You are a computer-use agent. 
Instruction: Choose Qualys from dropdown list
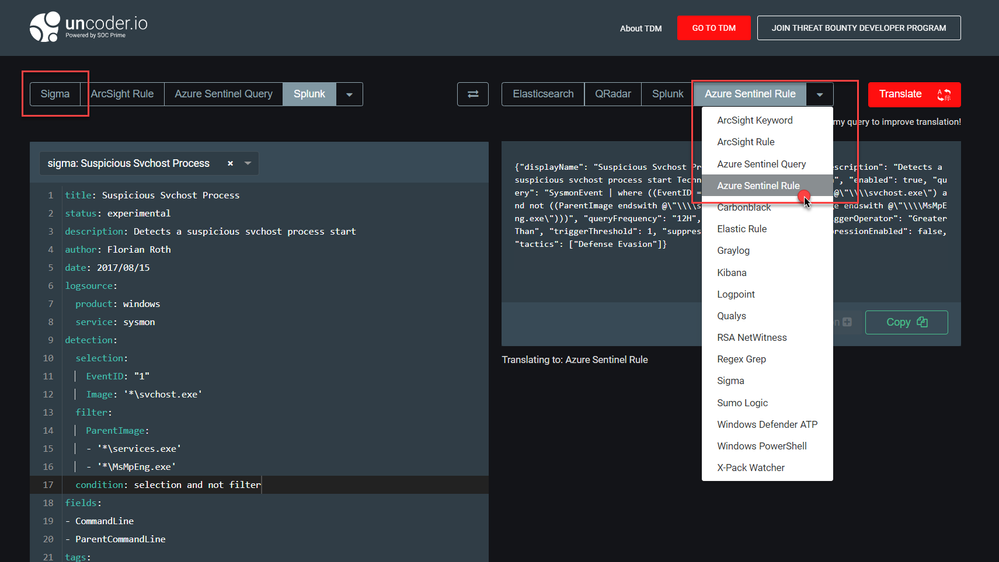[767, 316]
